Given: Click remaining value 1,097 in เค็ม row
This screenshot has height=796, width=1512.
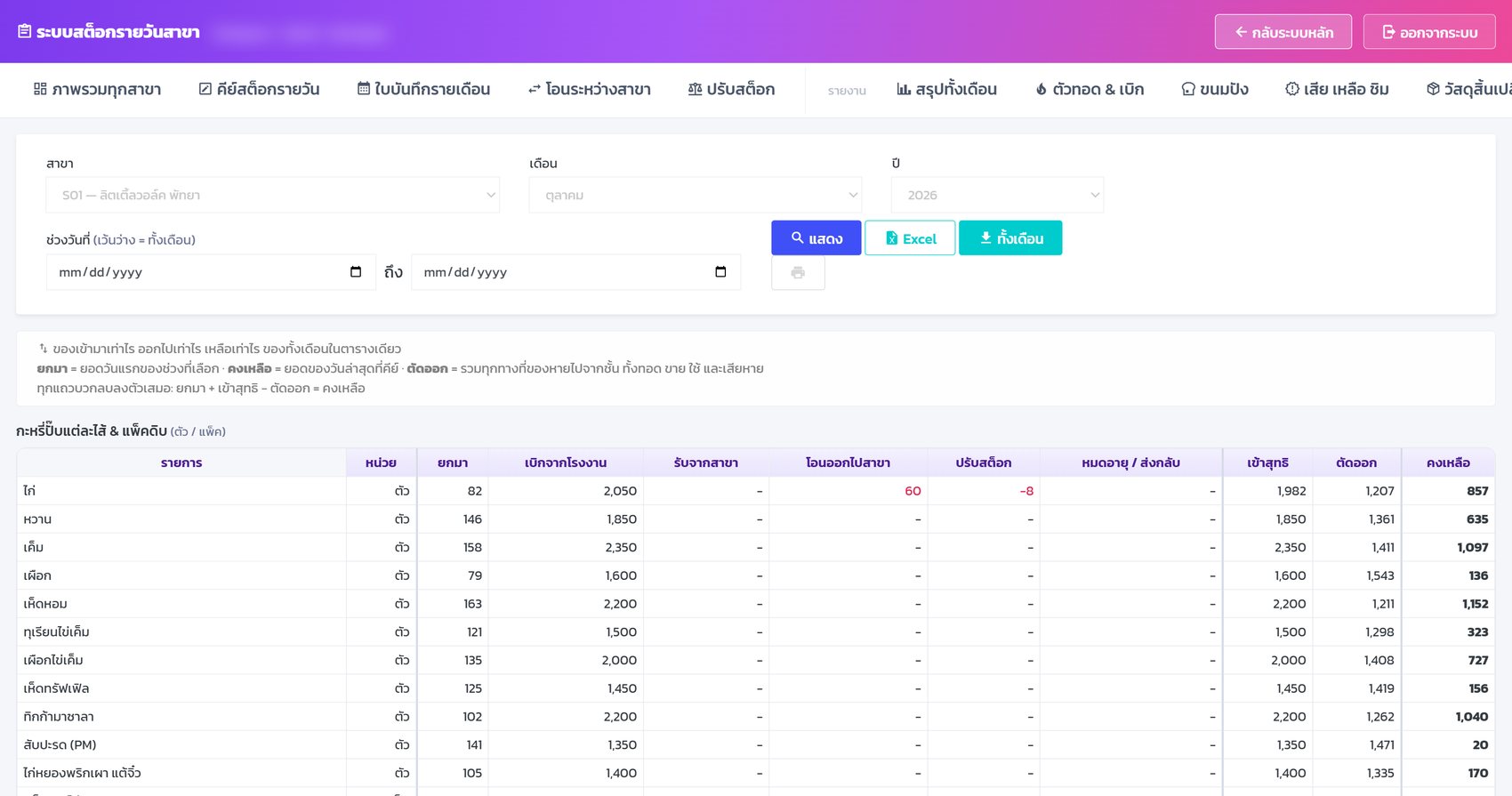Looking at the screenshot, I should 1472,548.
